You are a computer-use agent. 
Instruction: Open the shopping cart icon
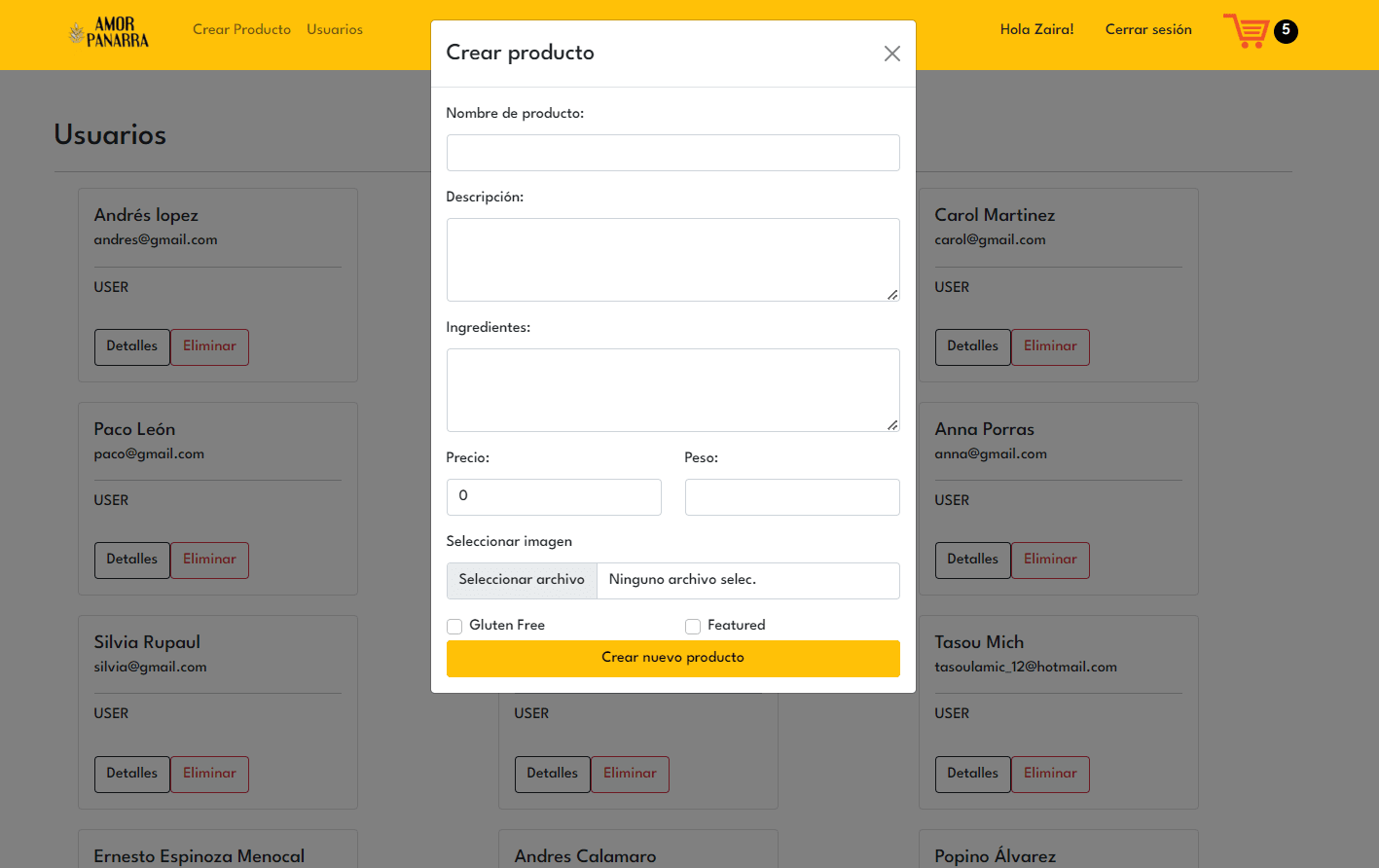pyautogui.click(x=1246, y=30)
